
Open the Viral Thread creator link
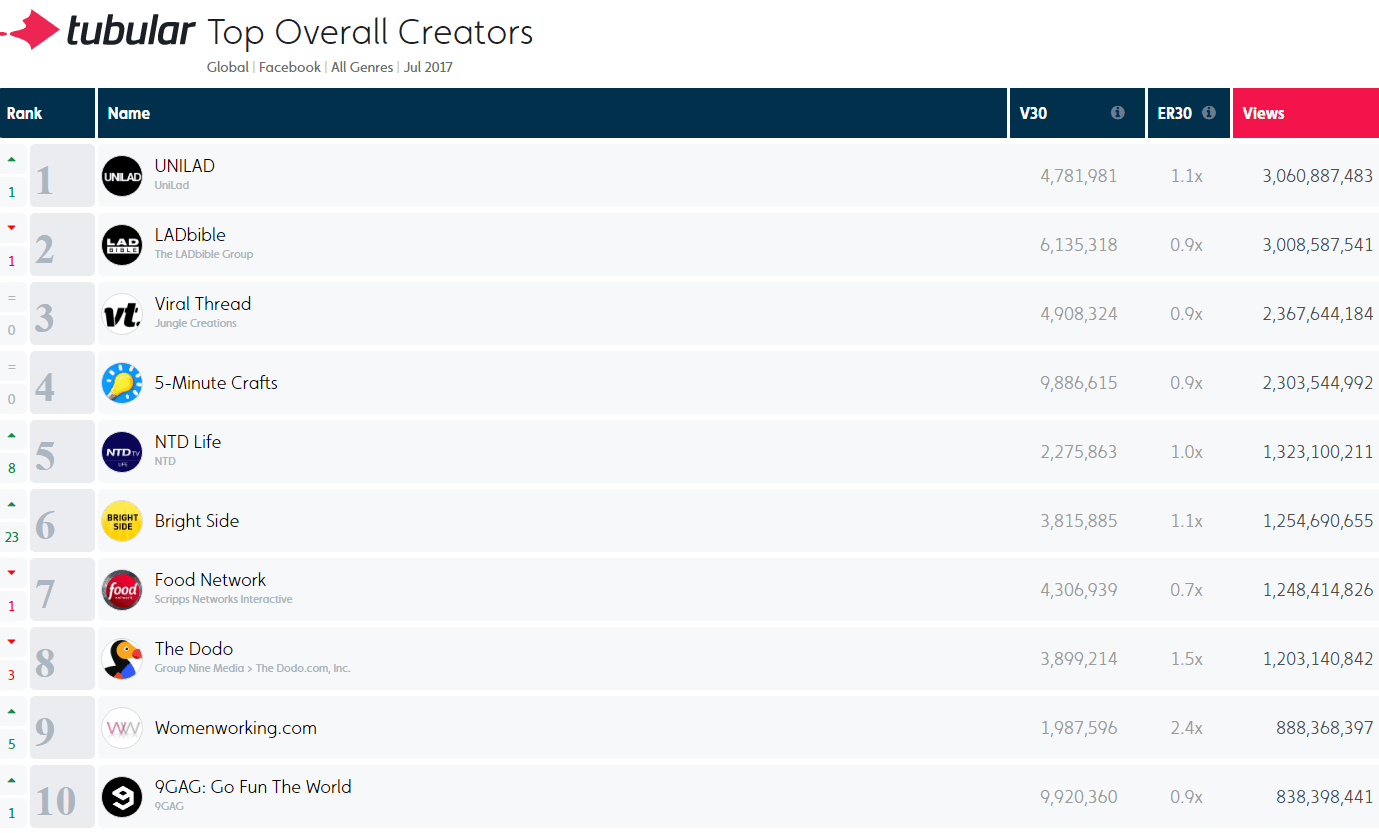click(203, 304)
